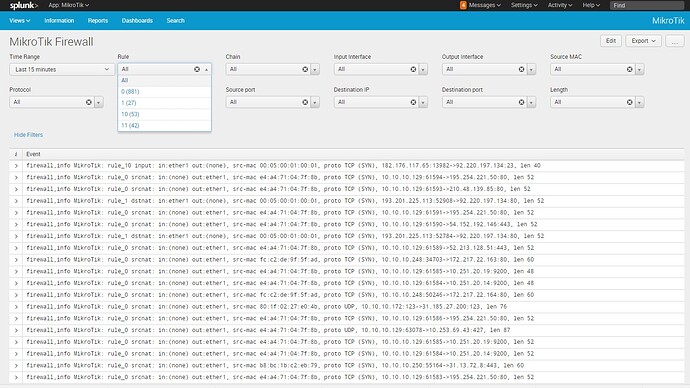
Task: Clear the Destination port filter
Action: tap(521, 102)
